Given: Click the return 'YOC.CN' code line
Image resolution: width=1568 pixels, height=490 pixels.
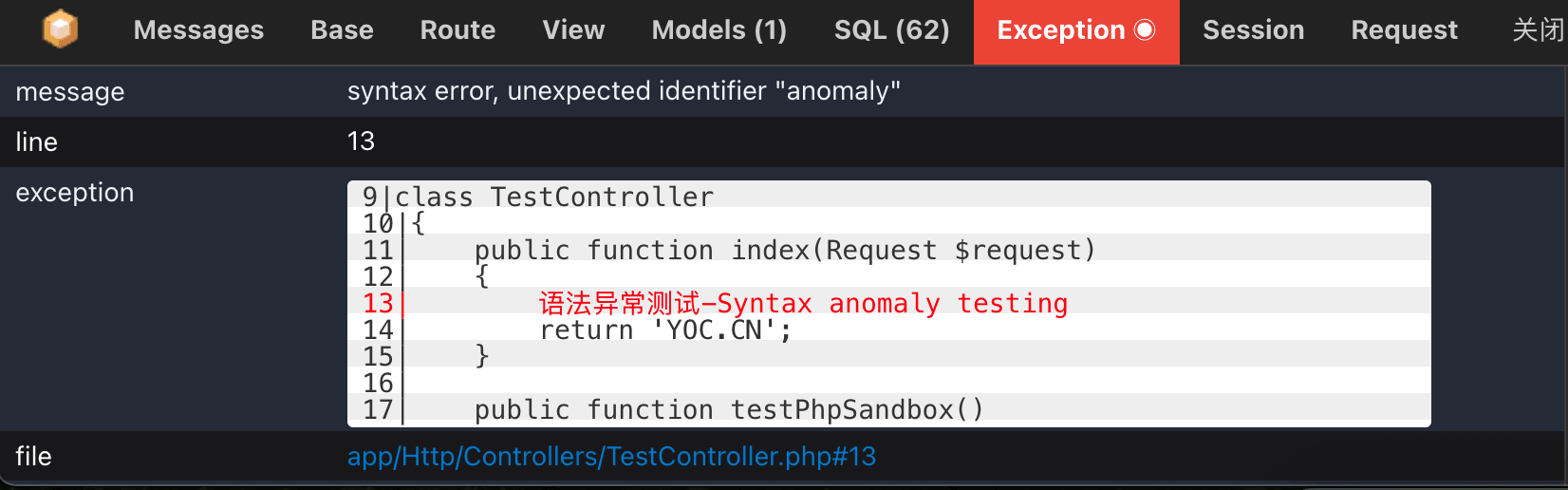Looking at the screenshot, I should point(665,330).
